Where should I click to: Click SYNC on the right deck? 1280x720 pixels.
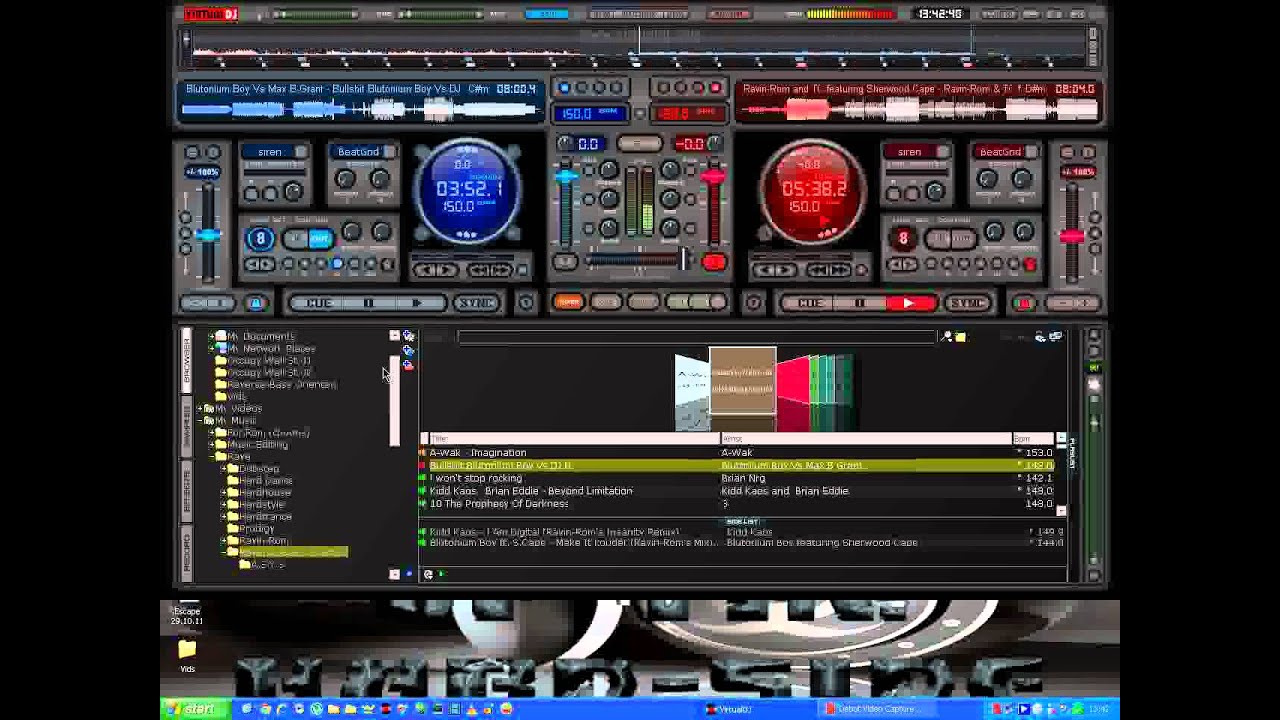968,303
